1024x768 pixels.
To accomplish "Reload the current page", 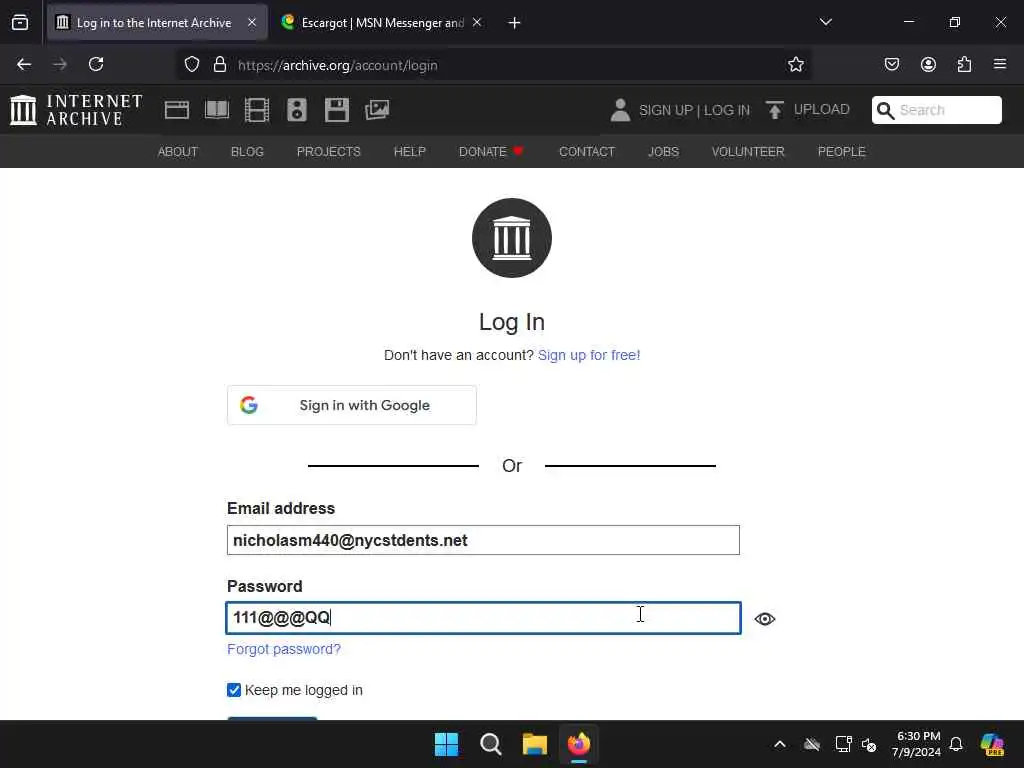I will coord(96,65).
